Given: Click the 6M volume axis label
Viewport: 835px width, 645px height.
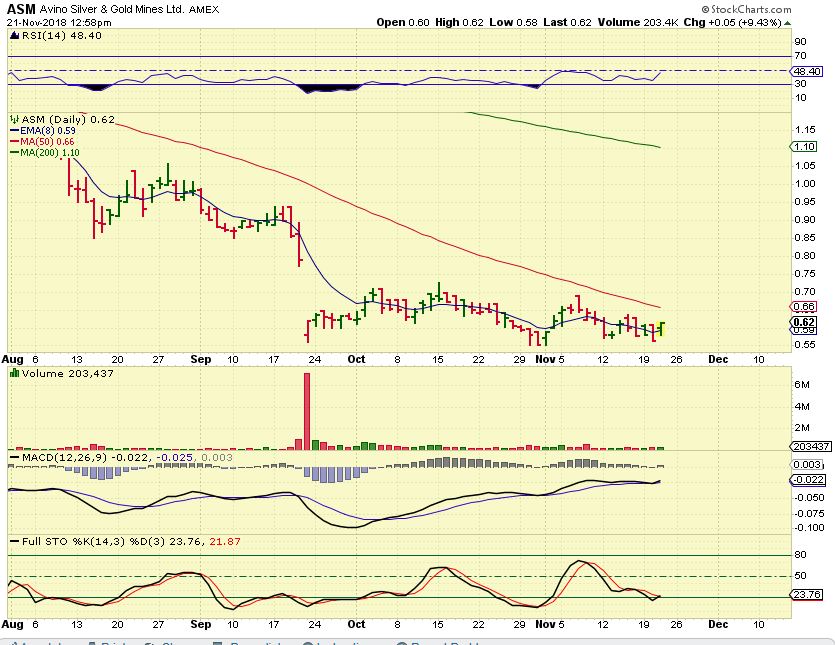Looking at the screenshot, I should coord(801,385).
